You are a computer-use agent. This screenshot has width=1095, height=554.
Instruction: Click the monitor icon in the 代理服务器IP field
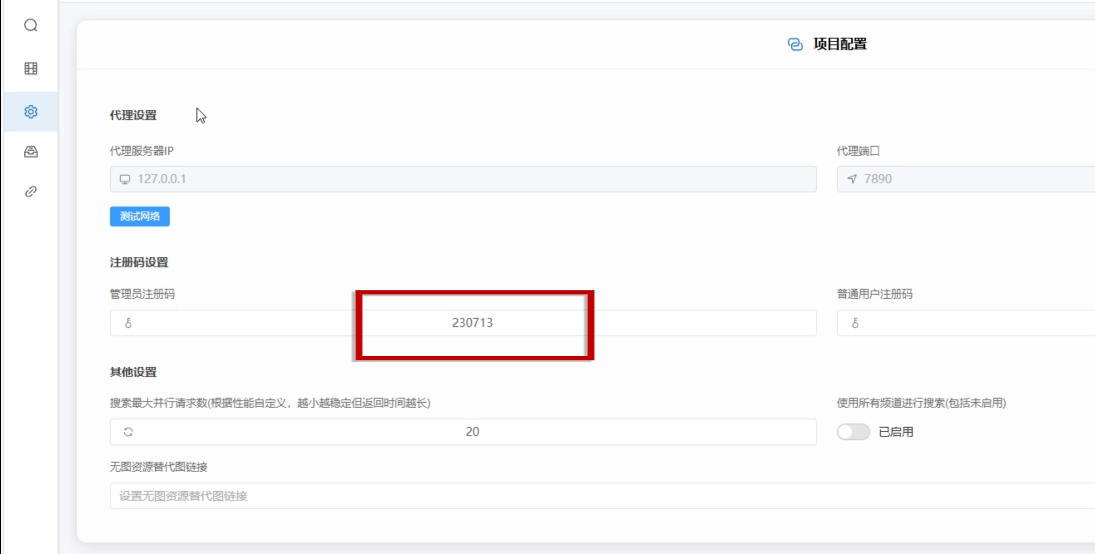[x=125, y=179]
